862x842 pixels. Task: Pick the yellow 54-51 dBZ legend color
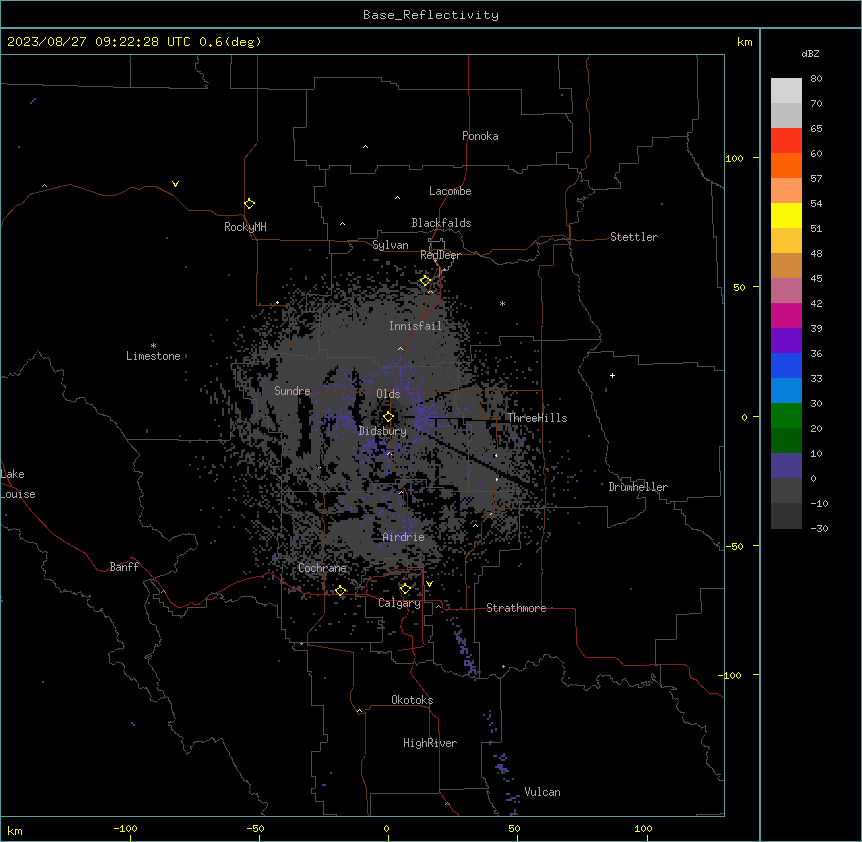pyautogui.click(x=786, y=215)
